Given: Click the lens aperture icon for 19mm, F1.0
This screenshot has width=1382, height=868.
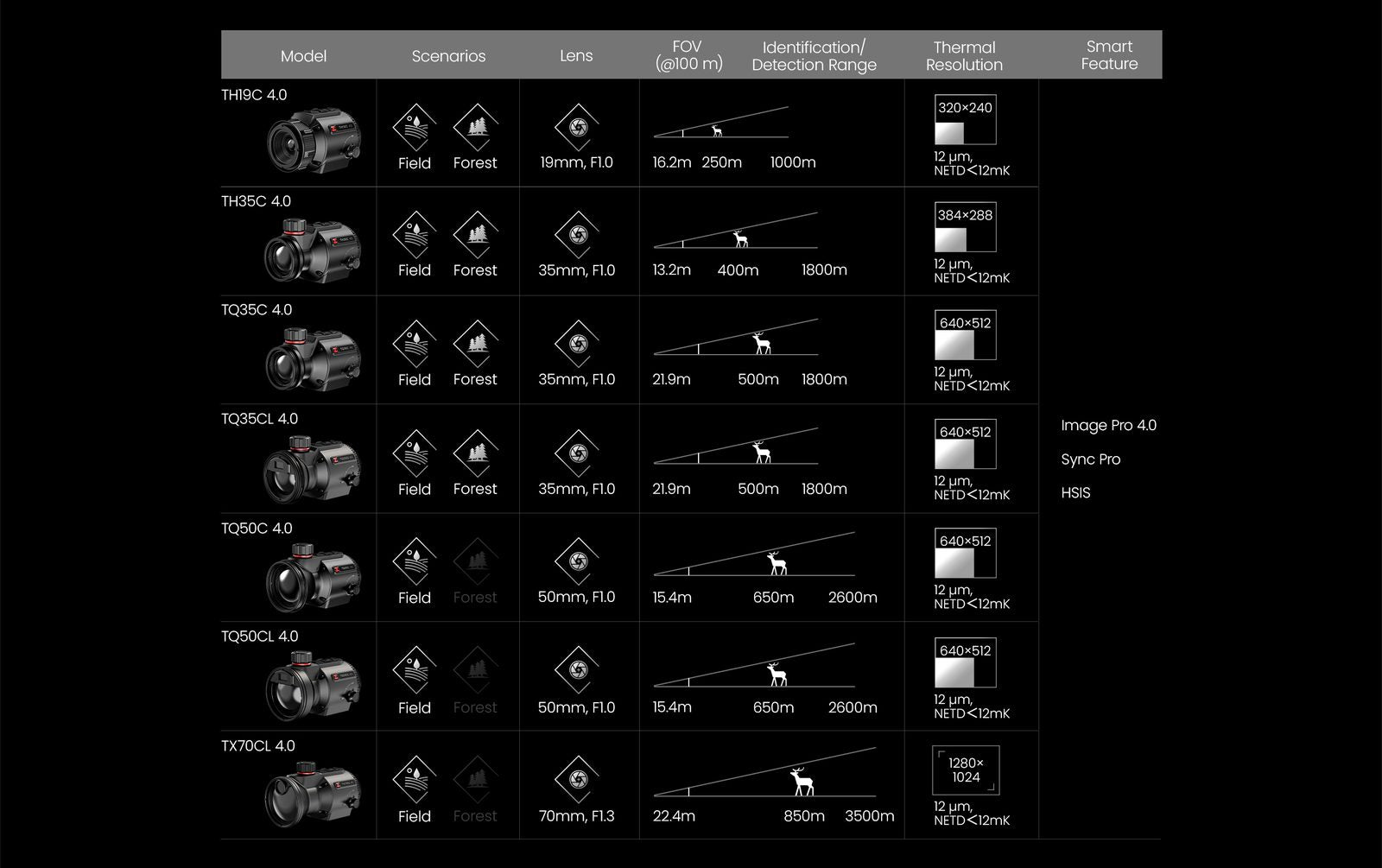Looking at the screenshot, I should click(x=577, y=127).
